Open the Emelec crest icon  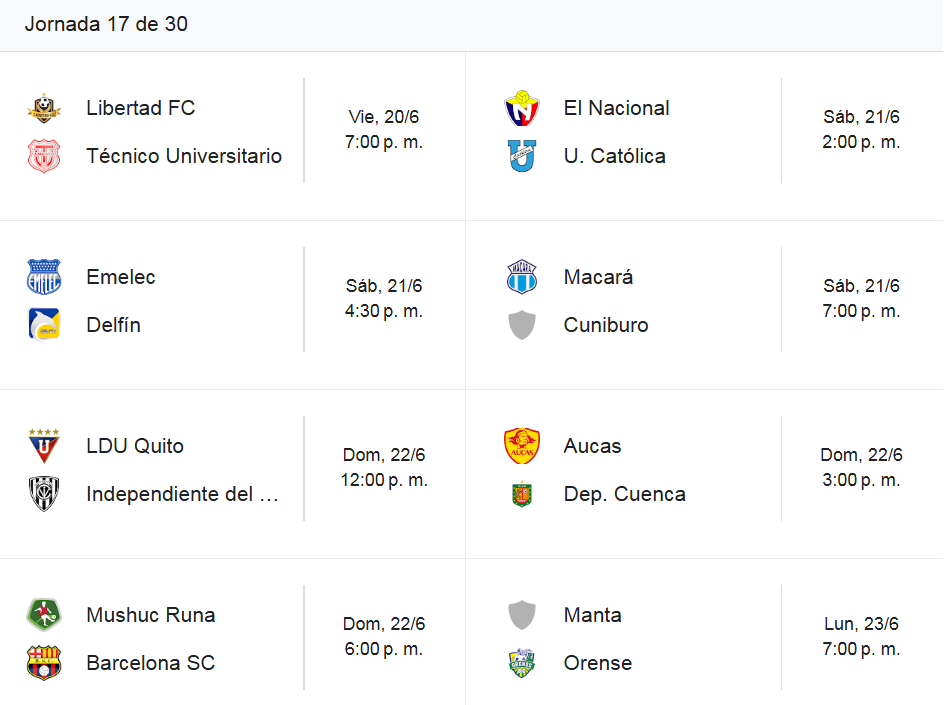tap(44, 277)
